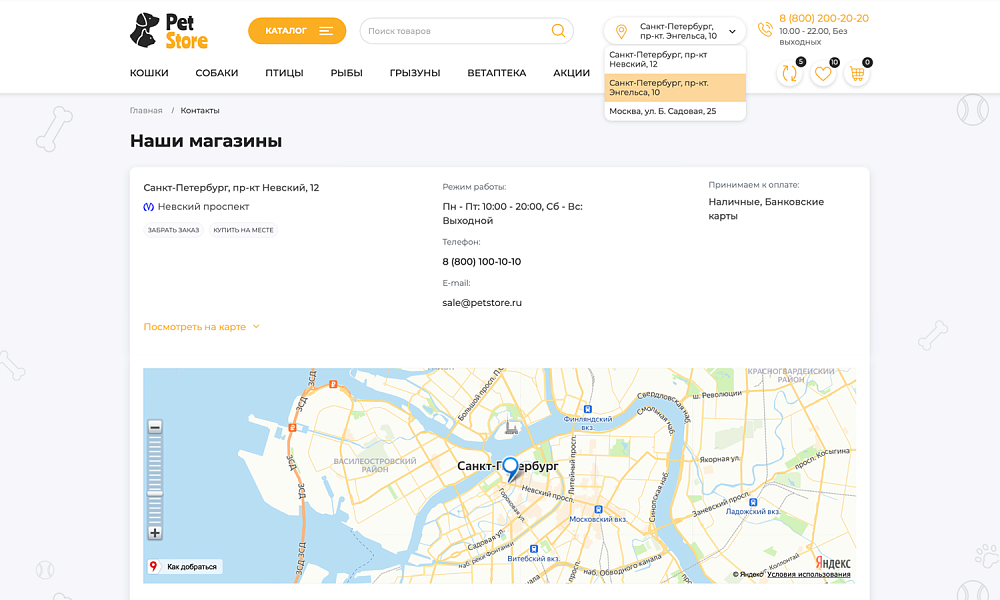1000x600 pixels.
Task: Click the phone handset icon
Action: pos(765,30)
